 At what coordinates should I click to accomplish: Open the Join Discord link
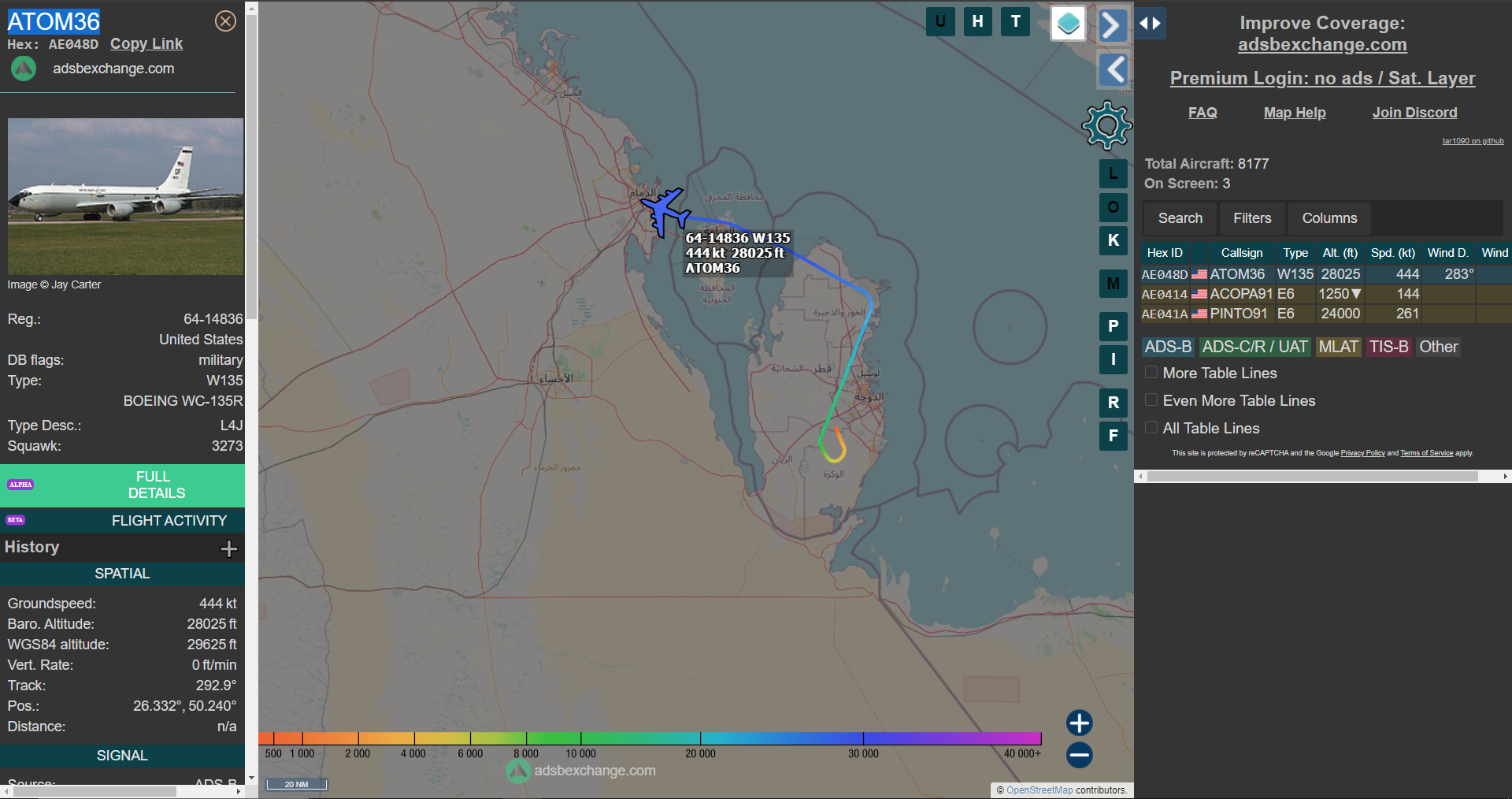click(x=1414, y=113)
